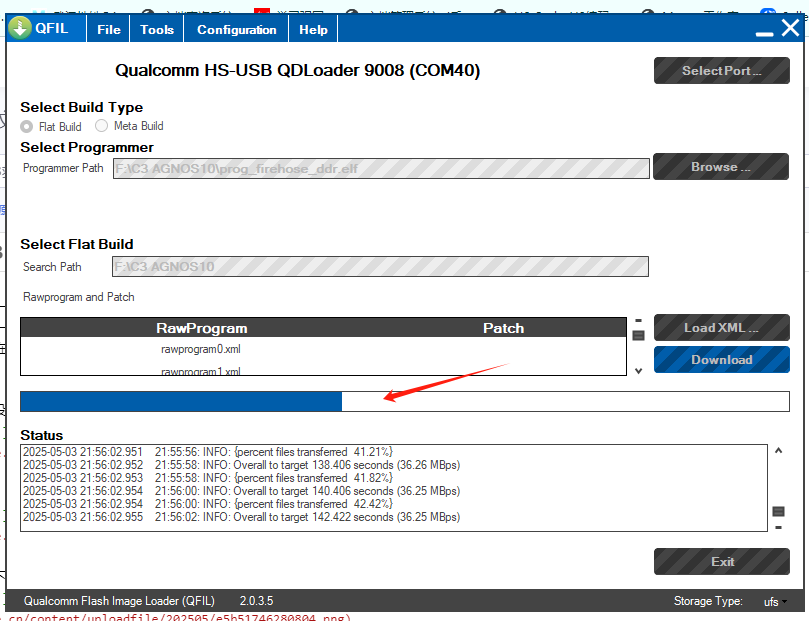Open the Tools menu
The width and height of the screenshot is (809, 621).
(x=157, y=29)
